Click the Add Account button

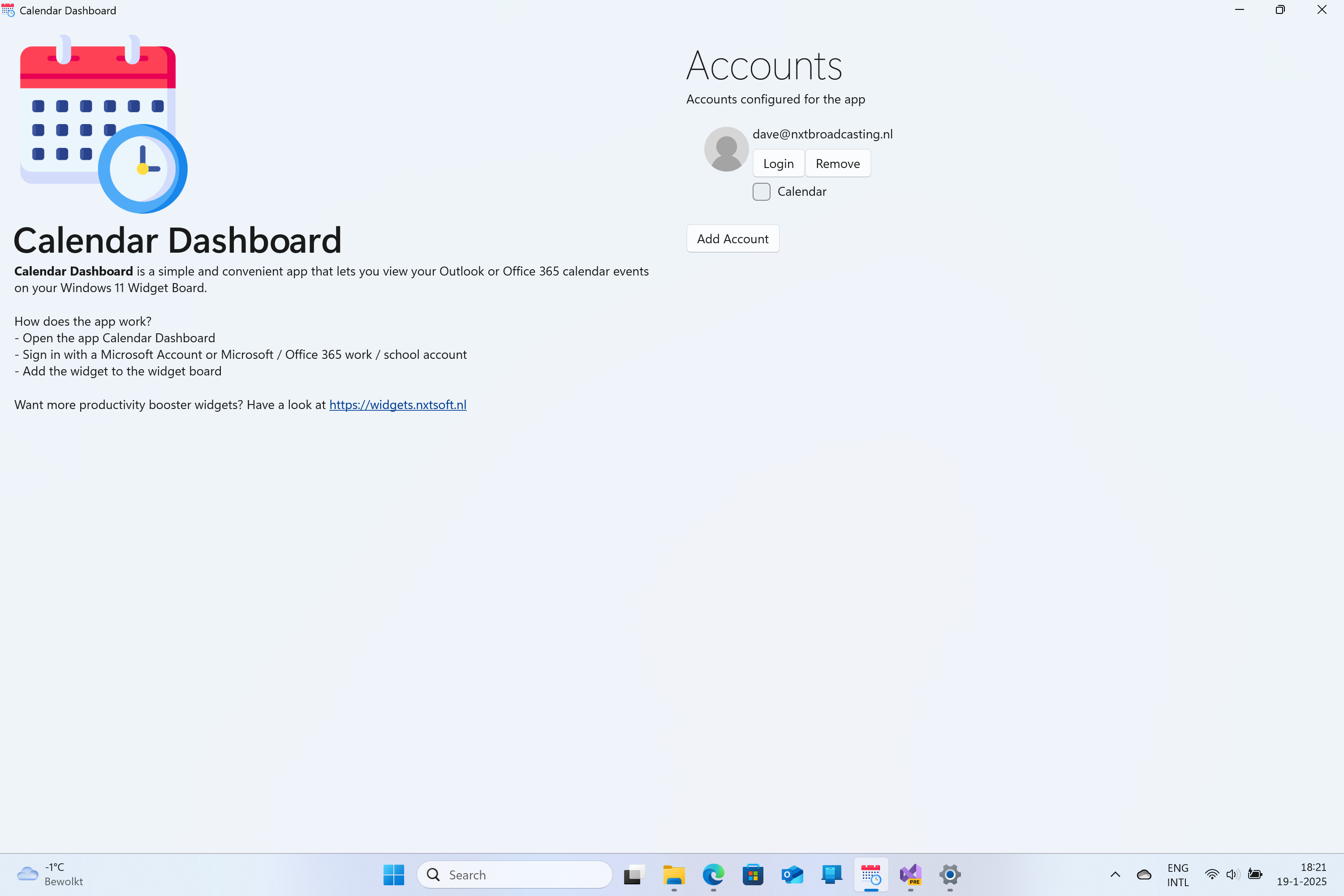click(732, 239)
